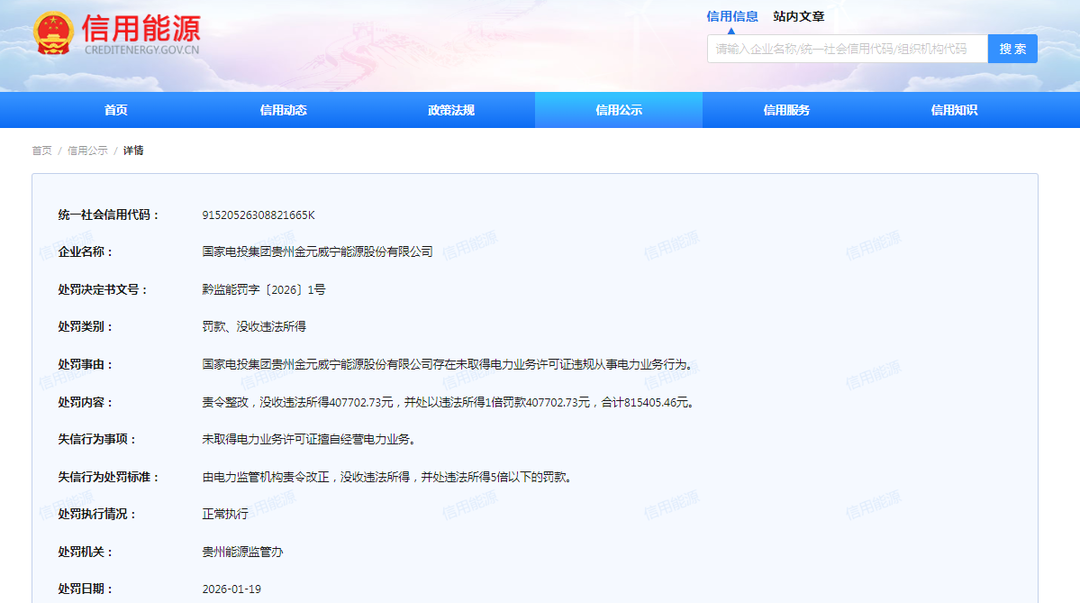Click the 信用公示 breadcrumb link
The width and height of the screenshot is (1080, 603).
point(88,151)
